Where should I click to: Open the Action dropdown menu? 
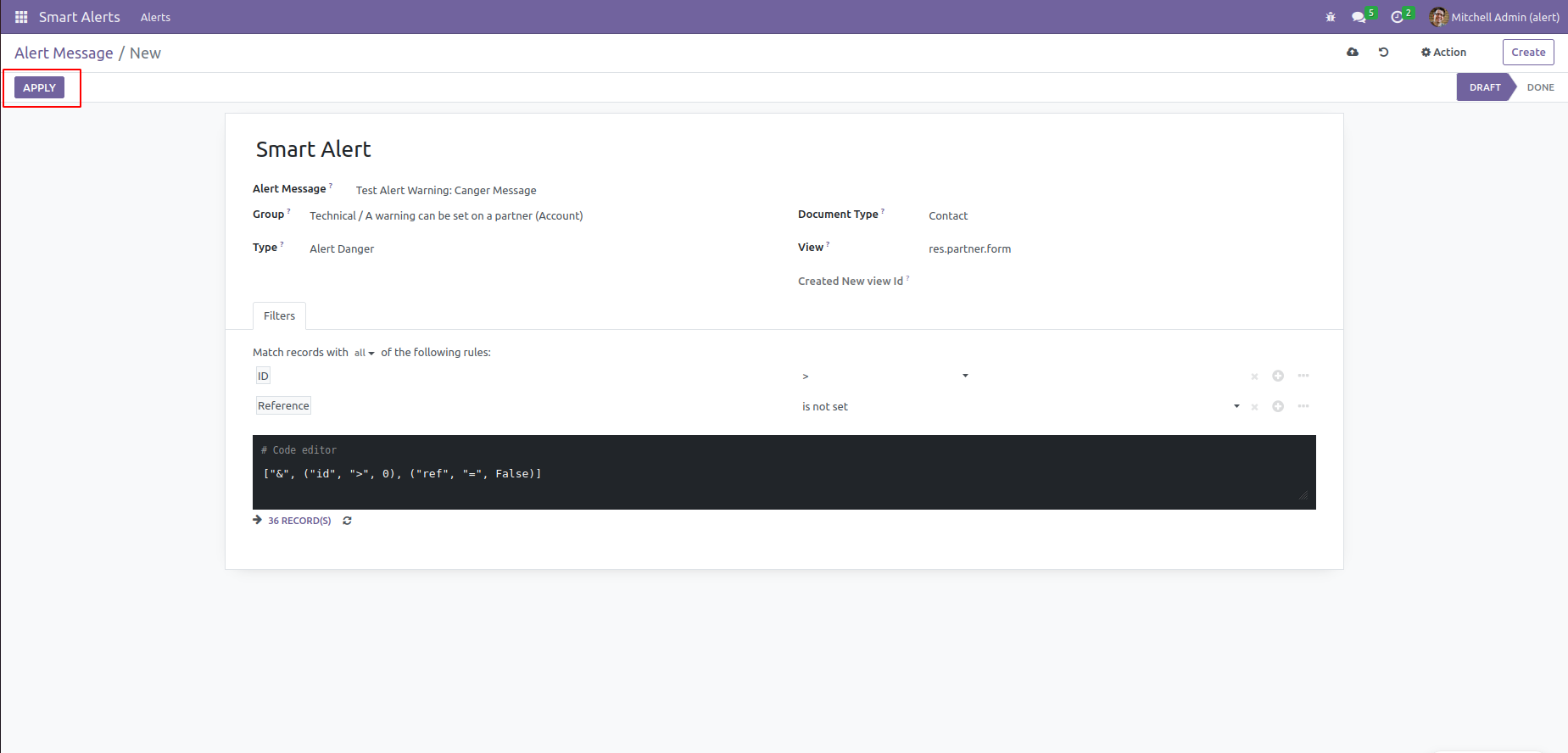point(1443,52)
